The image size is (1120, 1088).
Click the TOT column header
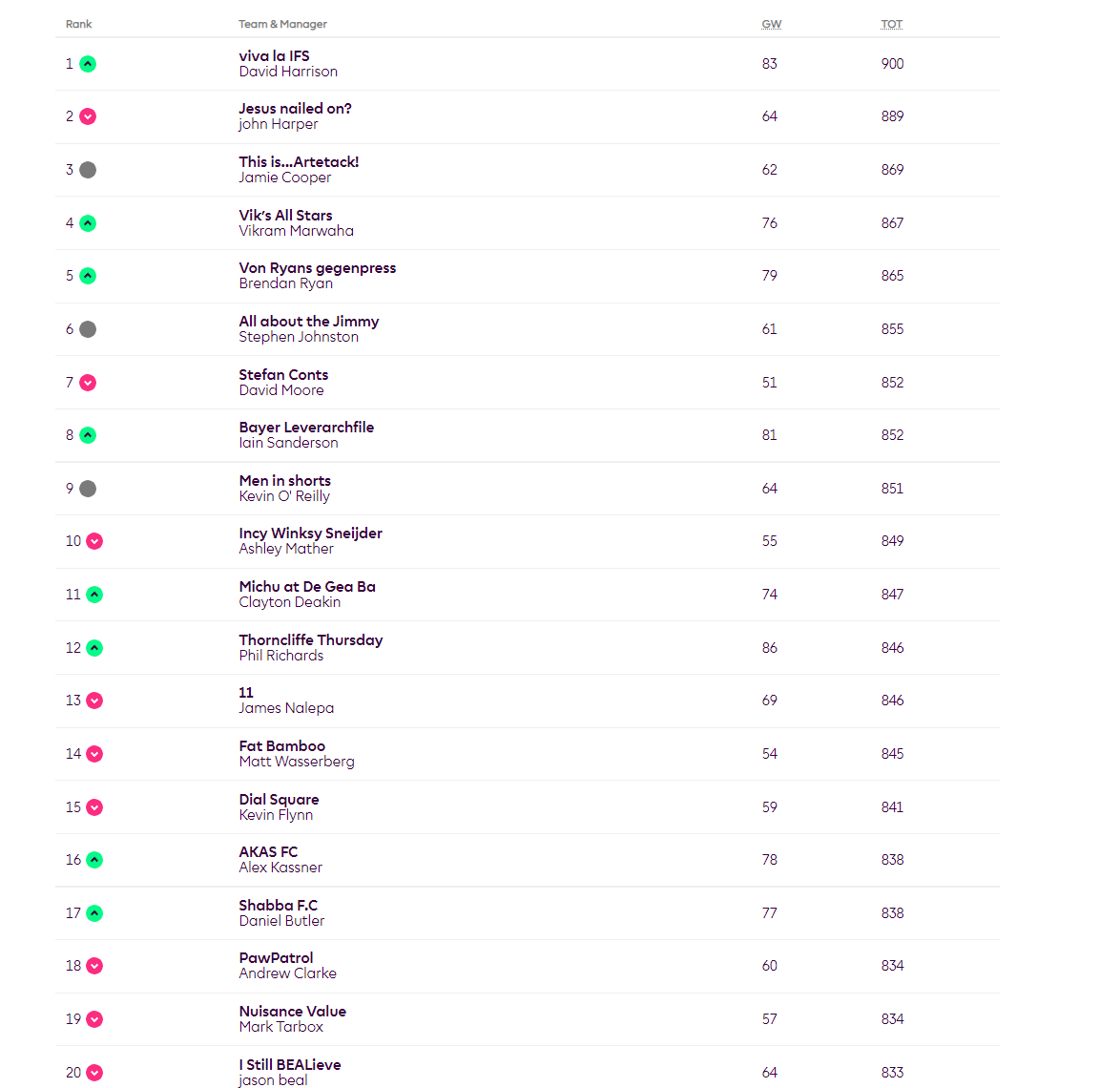click(x=891, y=24)
